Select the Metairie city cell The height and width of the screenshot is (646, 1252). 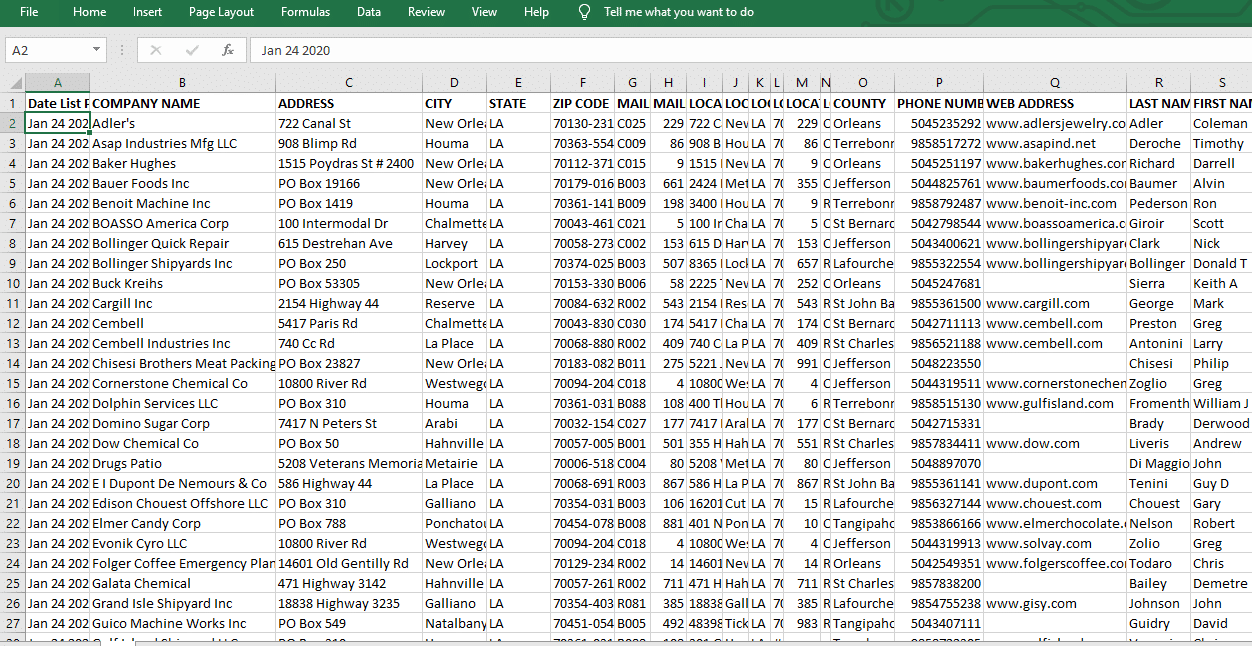point(454,463)
